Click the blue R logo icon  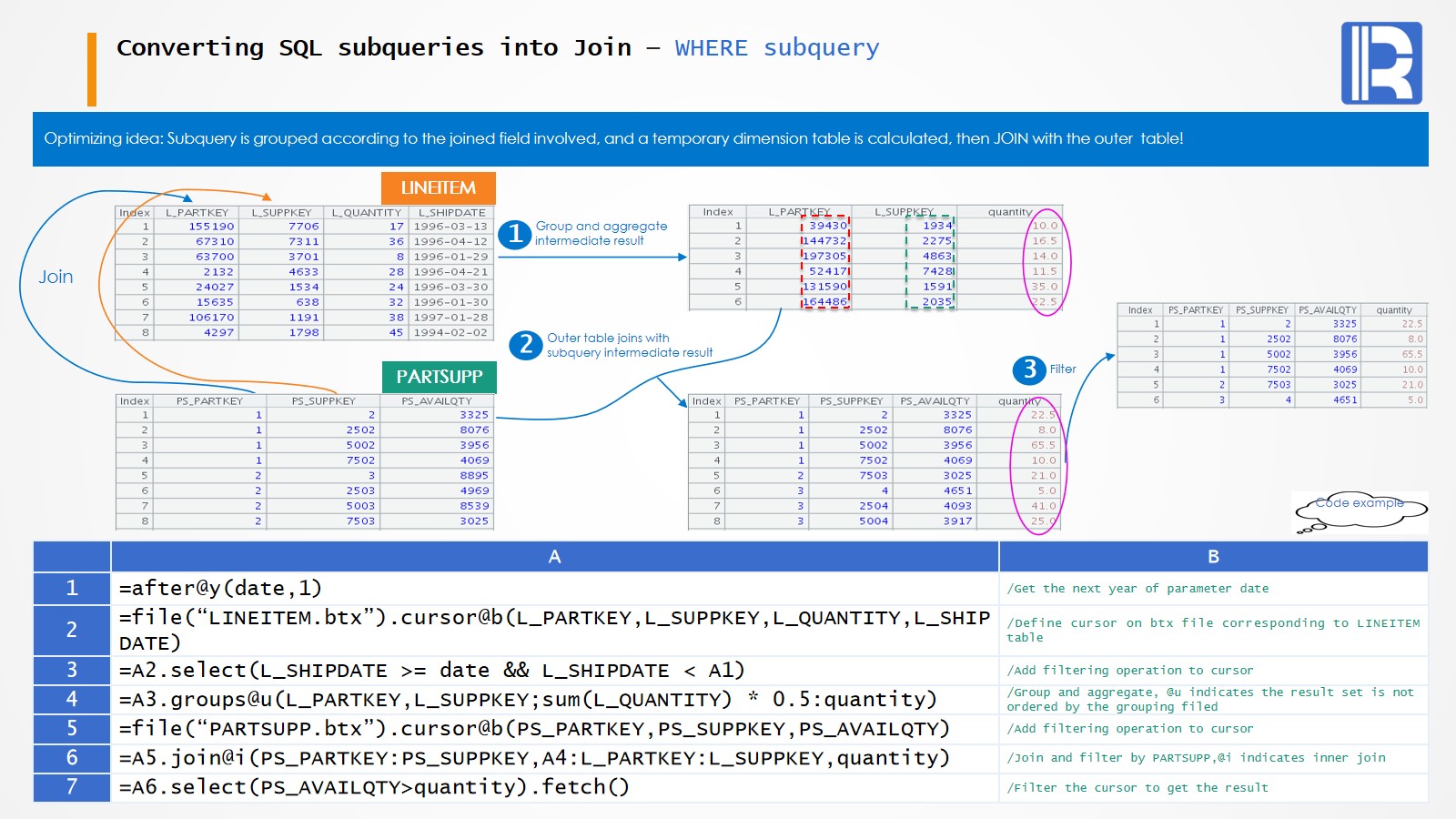click(x=1380, y=63)
